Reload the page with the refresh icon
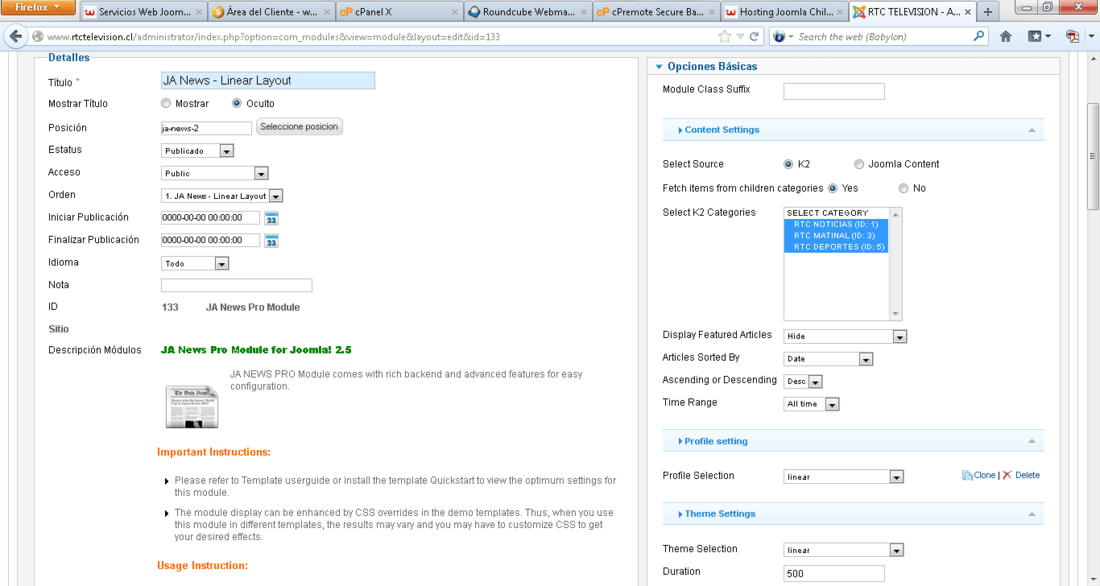Screen dimensions: 1100x586 coord(754,36)
